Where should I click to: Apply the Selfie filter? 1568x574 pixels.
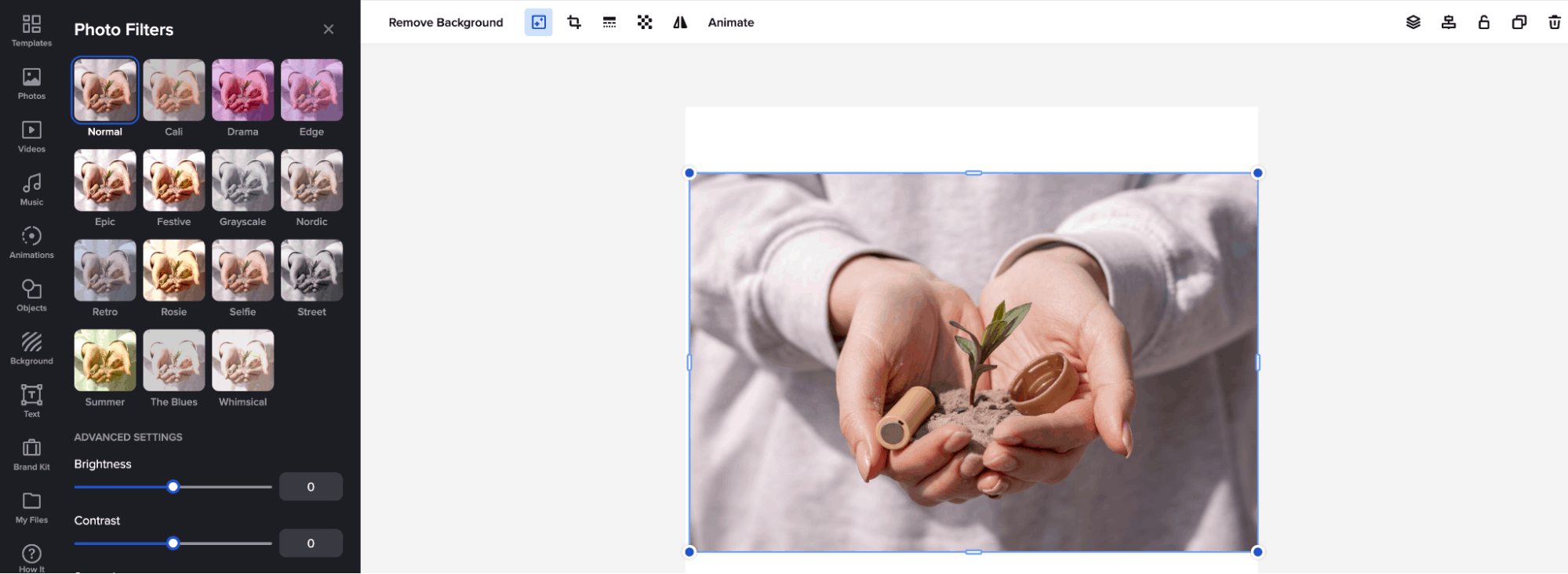243,271
